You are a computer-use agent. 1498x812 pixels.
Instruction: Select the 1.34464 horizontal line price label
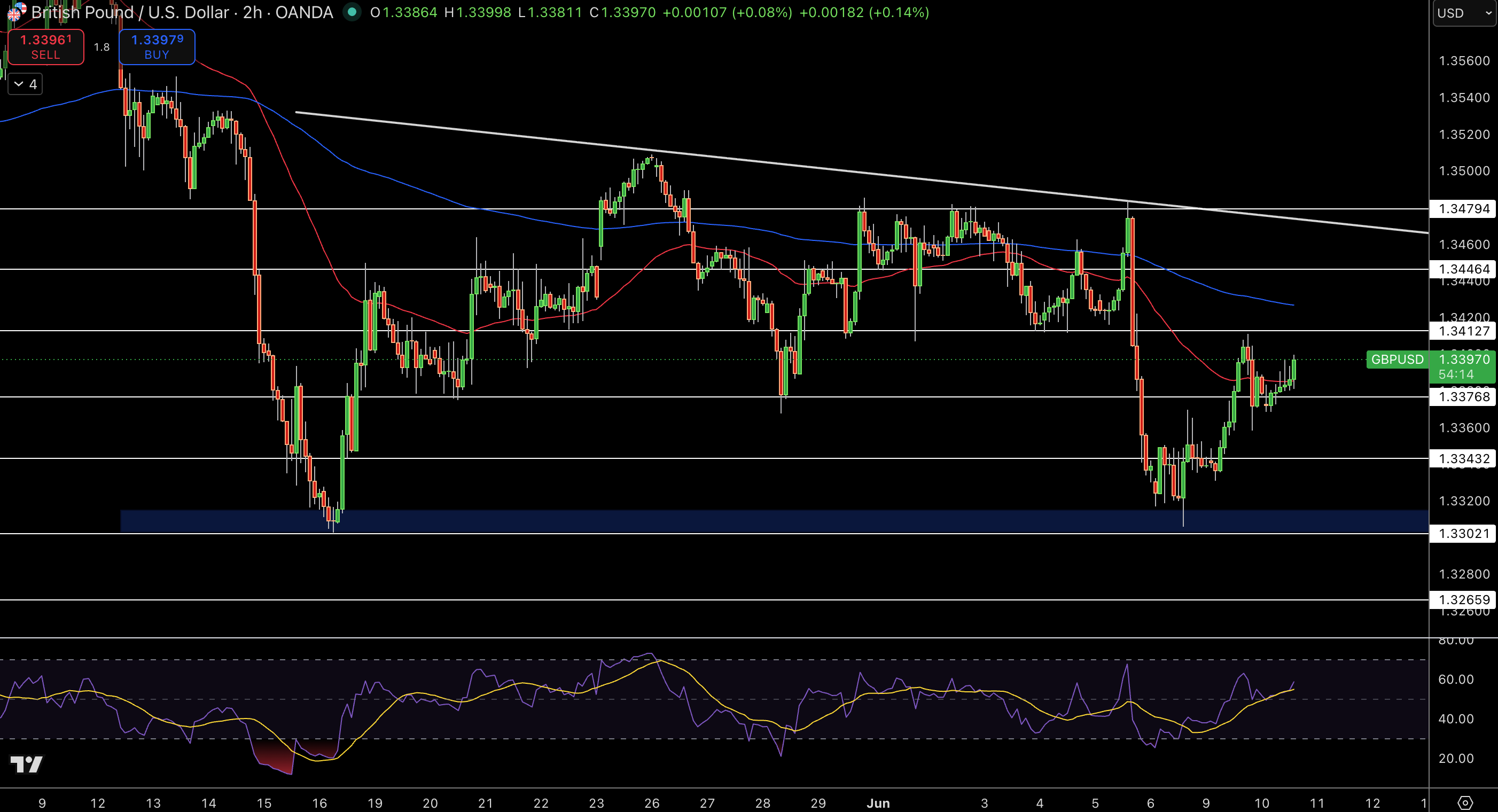click(x=1463, y=269)
